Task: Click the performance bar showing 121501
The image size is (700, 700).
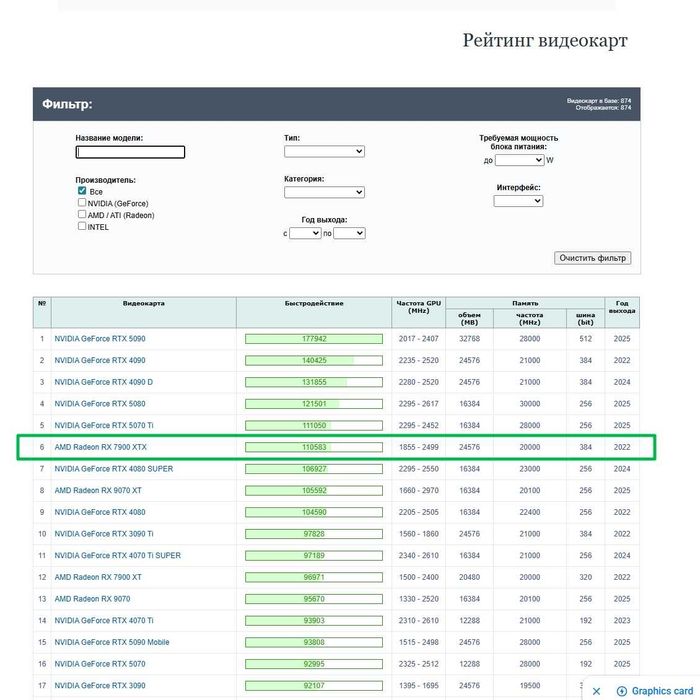Action: [314, 404]
